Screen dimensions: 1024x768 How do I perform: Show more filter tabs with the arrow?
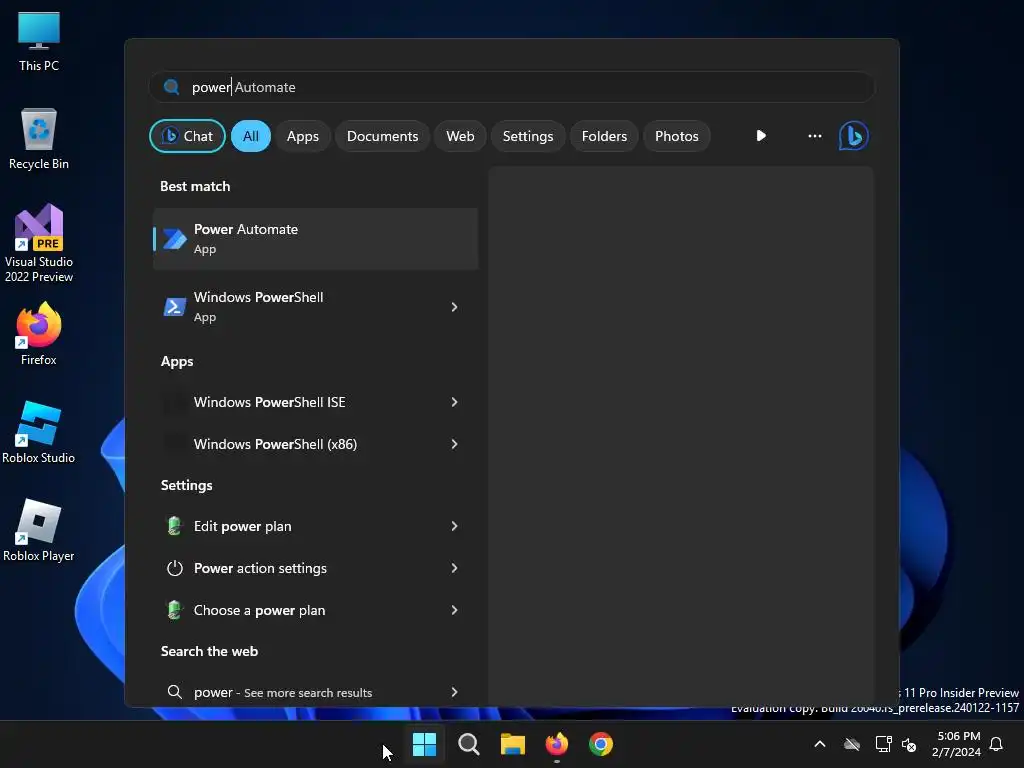click(761, 136)
